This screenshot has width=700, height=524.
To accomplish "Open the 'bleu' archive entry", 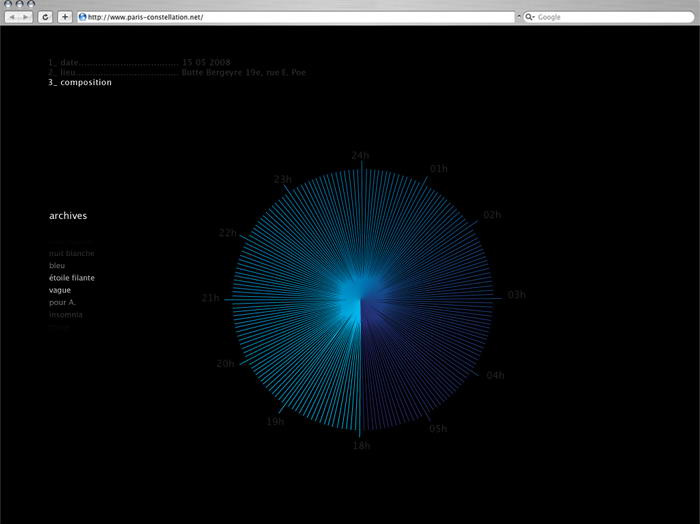I will click(56, 266).
